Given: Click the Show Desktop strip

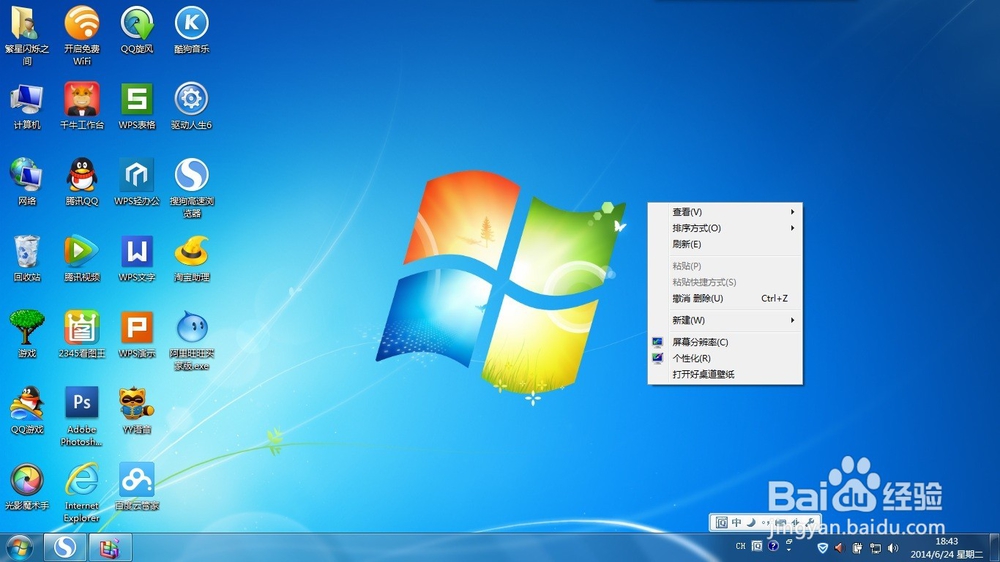Looking at the screenshot, I should click(x=994, y=548).
